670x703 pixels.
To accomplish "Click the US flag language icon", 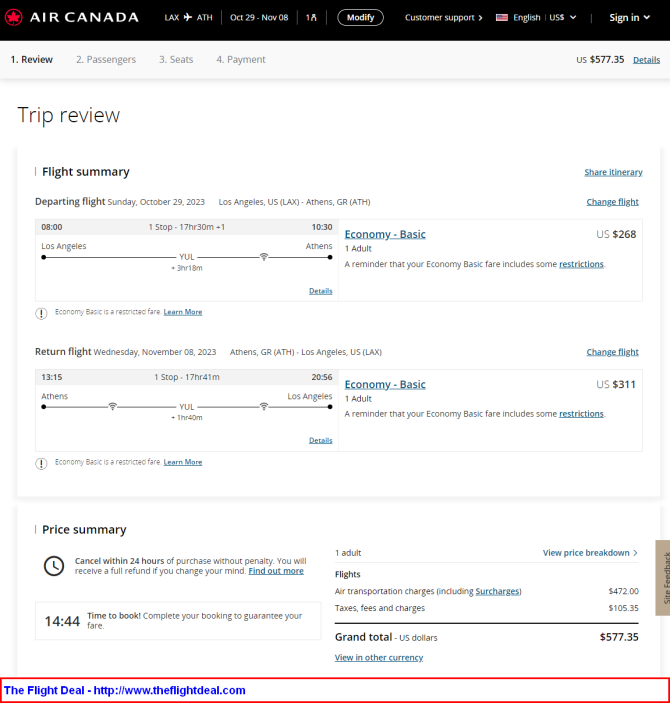I will pos(502,17).
